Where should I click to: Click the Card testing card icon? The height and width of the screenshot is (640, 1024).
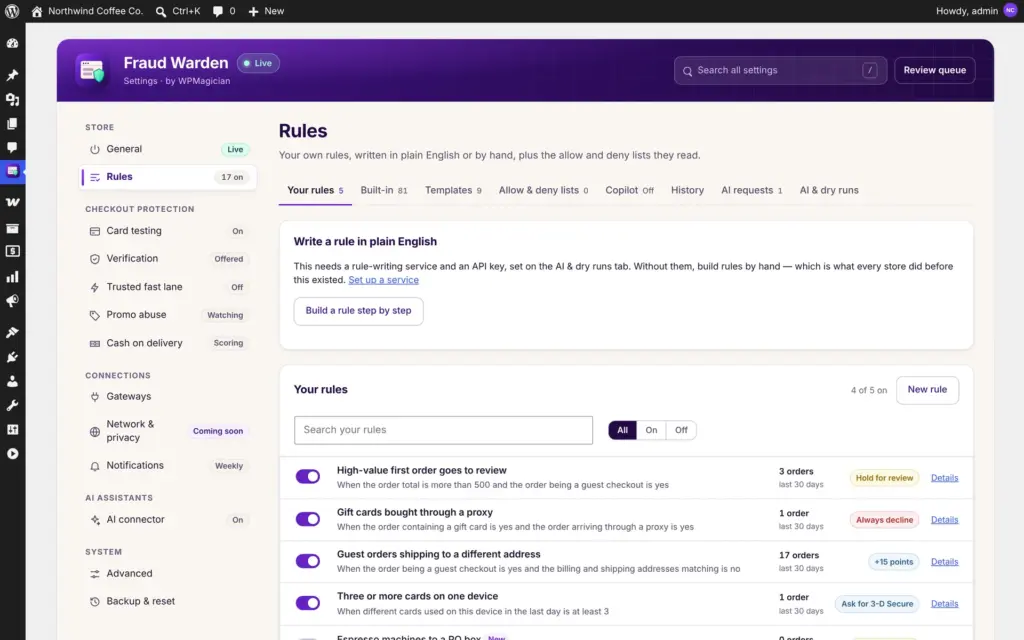pos(95,231)
